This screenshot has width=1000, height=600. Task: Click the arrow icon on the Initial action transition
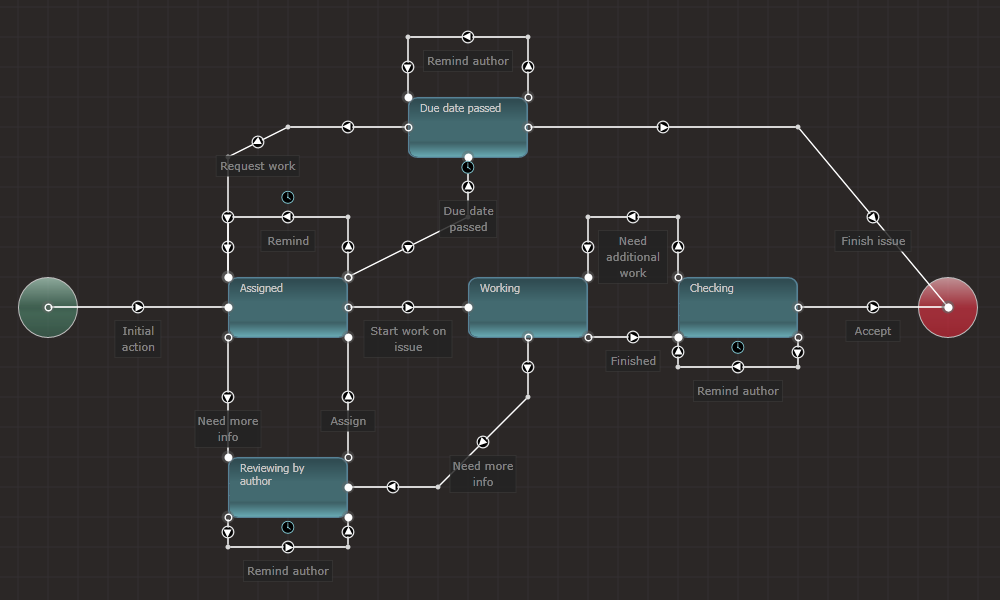coord(138,307)
